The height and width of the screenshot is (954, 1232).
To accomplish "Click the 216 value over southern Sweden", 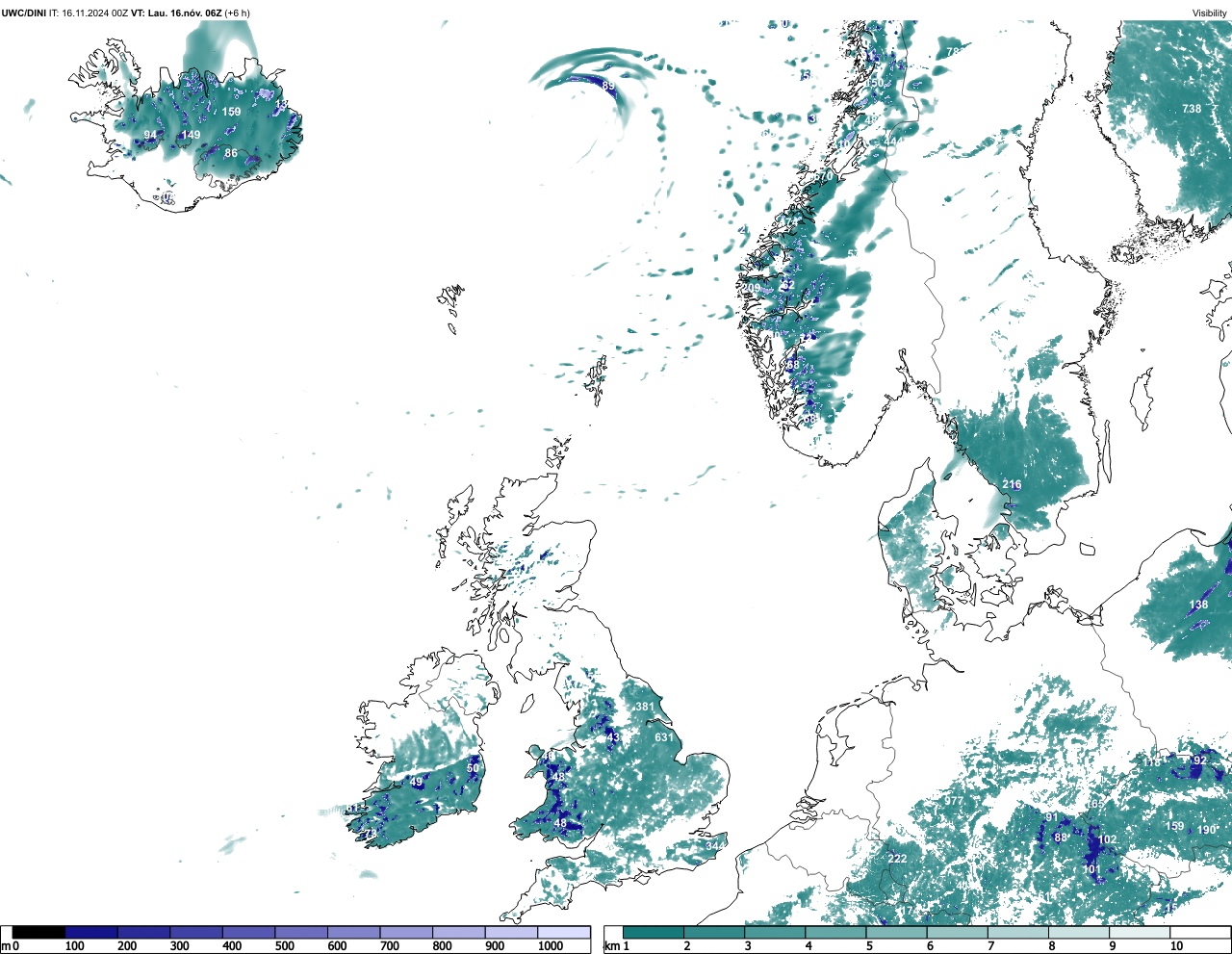I will click(1012, 484).
